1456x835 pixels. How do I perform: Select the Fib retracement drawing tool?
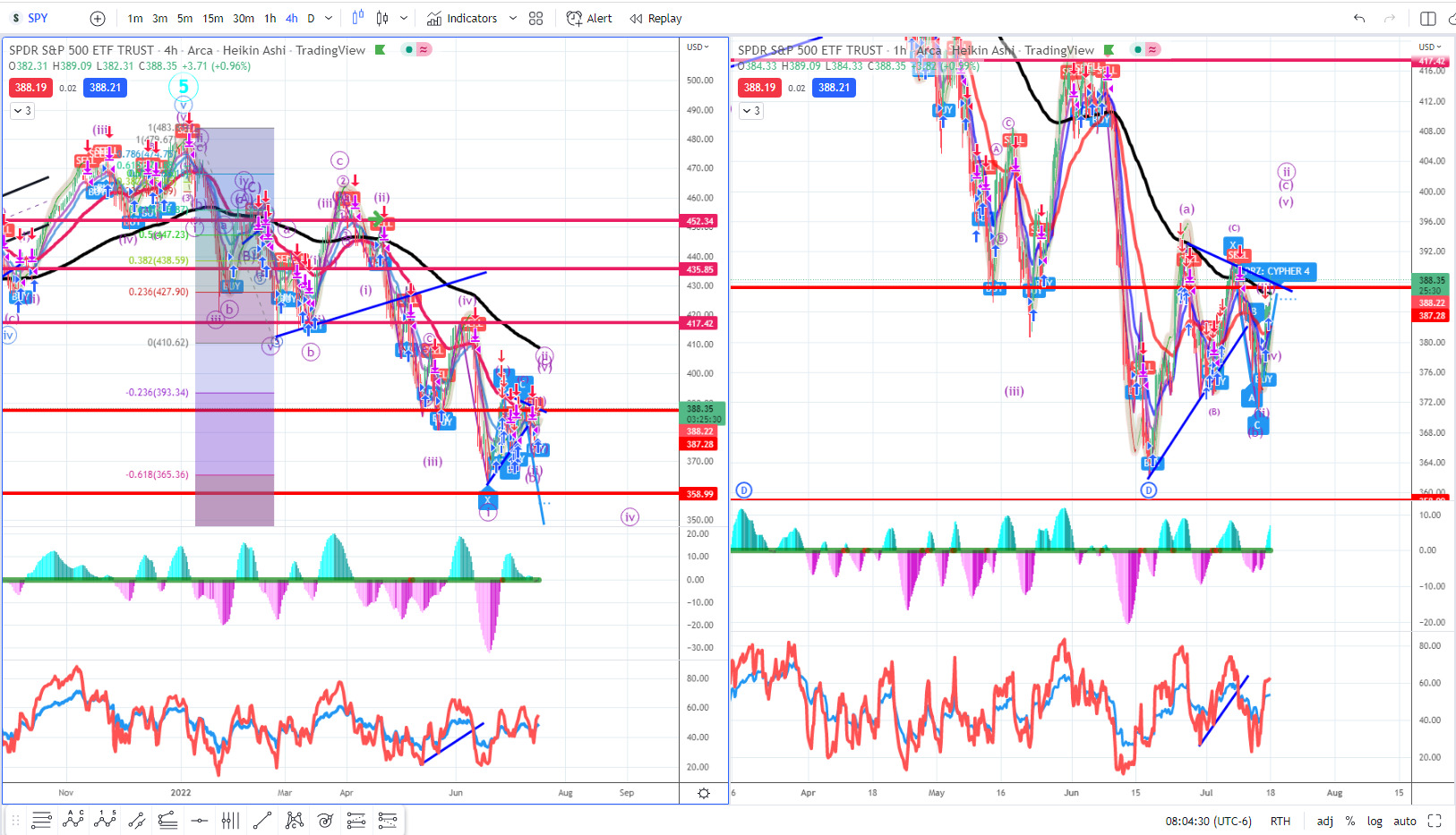41,820
